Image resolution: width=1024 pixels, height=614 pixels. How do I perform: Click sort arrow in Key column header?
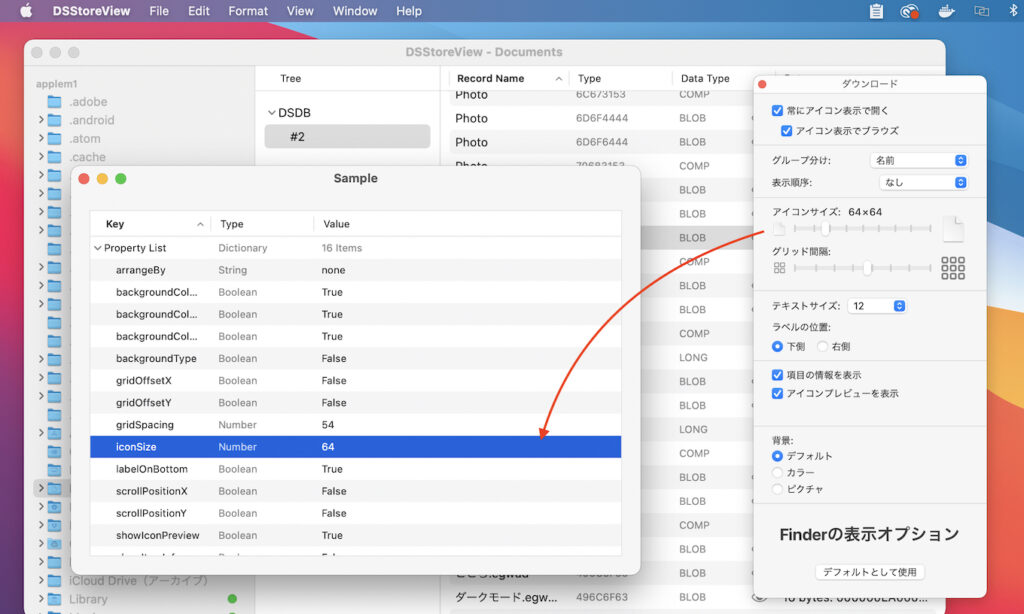200,224
